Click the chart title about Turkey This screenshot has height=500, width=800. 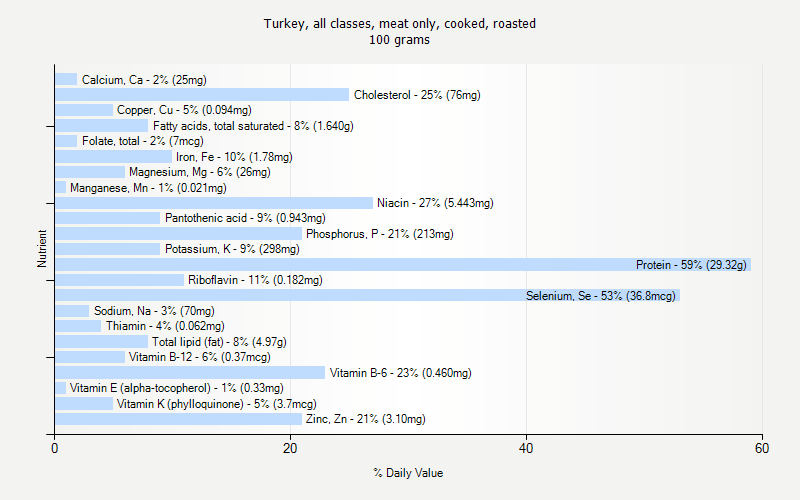tap(400, 23)
